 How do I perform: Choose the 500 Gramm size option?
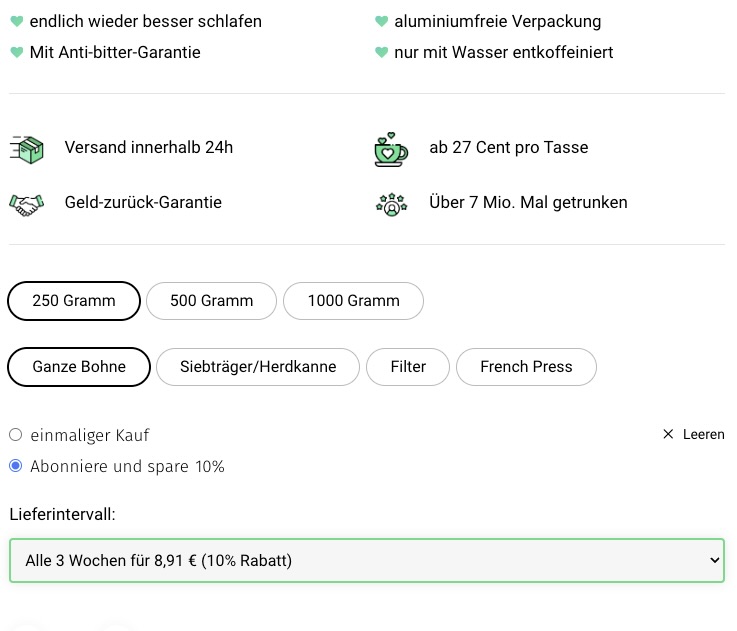(211, 301)
